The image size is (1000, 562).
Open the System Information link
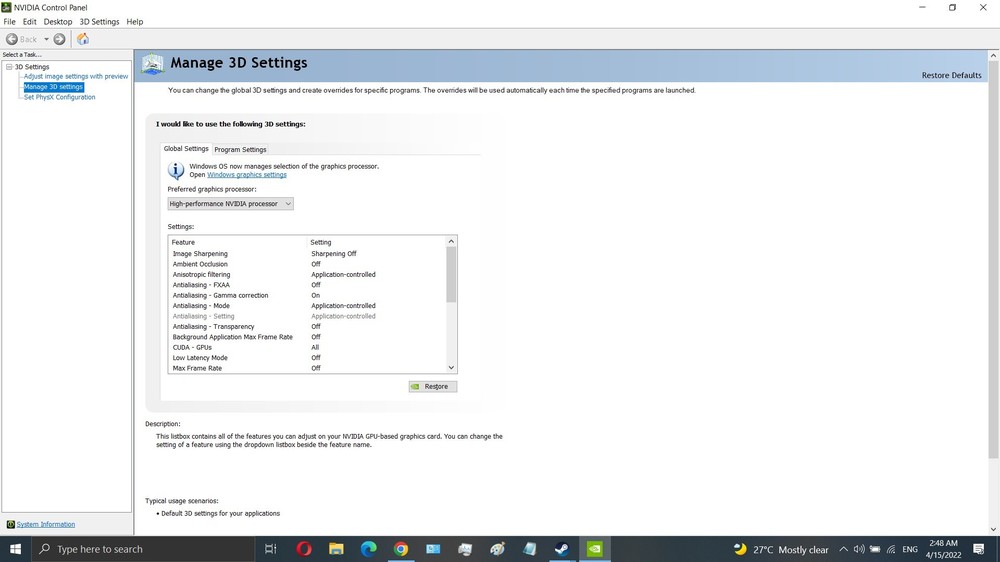[46, 524]
